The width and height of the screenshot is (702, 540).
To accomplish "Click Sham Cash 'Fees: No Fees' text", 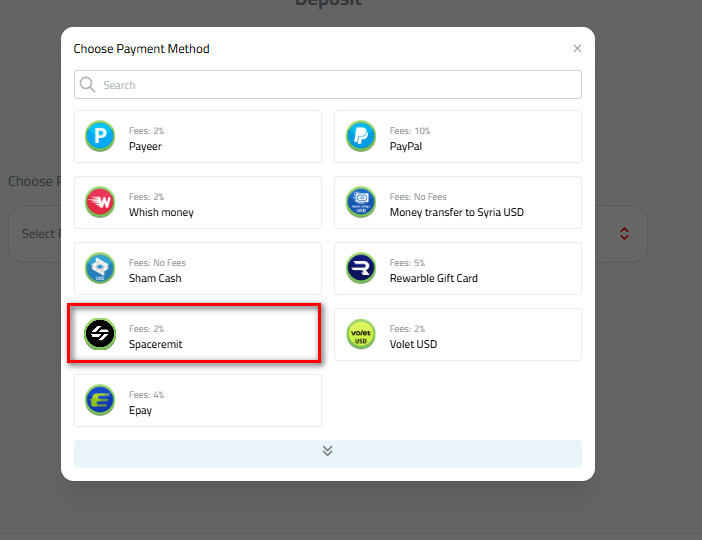I will [157, 262].
